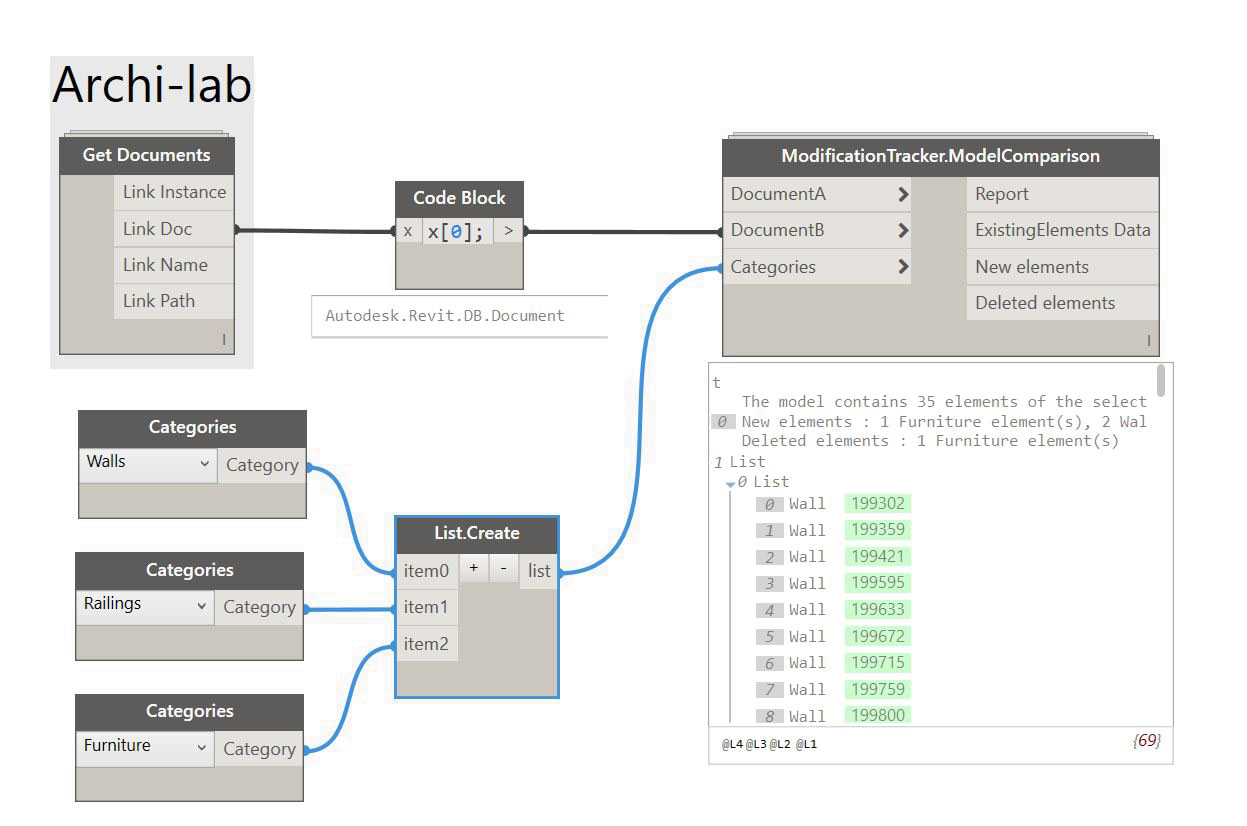Click the Link Doc output port
This screenshot has height=826, width=1247.
[x=173, y=229]
